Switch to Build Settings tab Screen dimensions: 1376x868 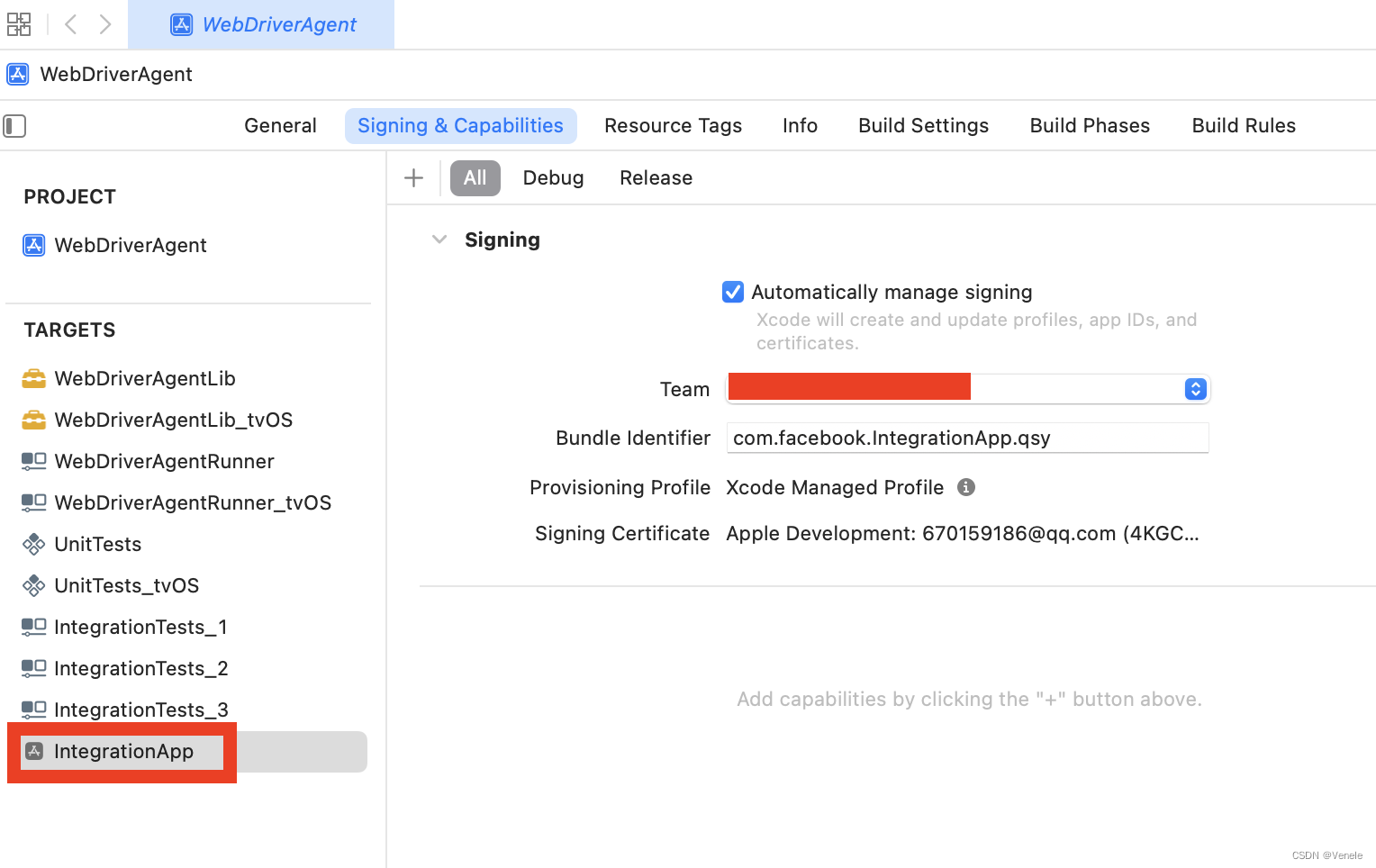click(x=923, y=126)
